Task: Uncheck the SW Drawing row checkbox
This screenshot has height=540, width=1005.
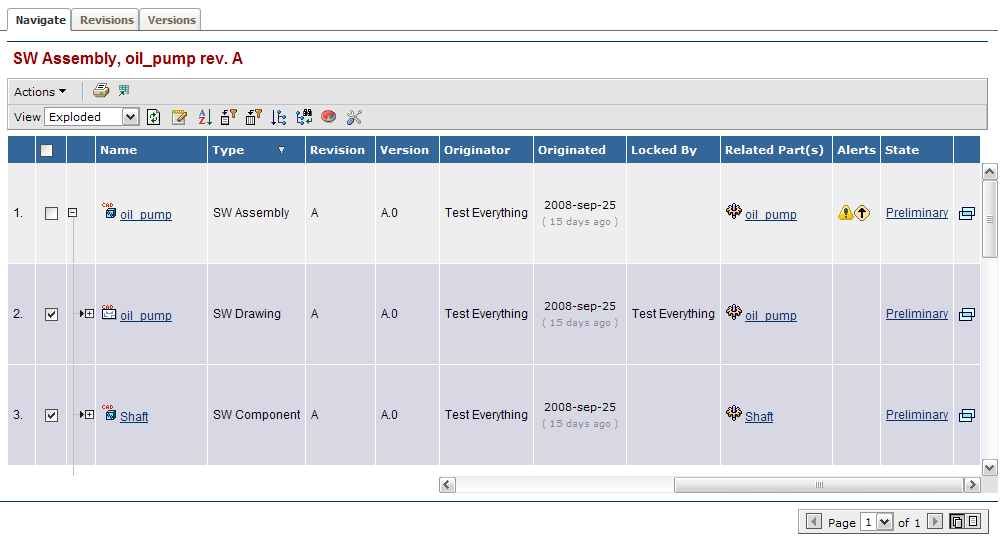Action: (52, 314)
